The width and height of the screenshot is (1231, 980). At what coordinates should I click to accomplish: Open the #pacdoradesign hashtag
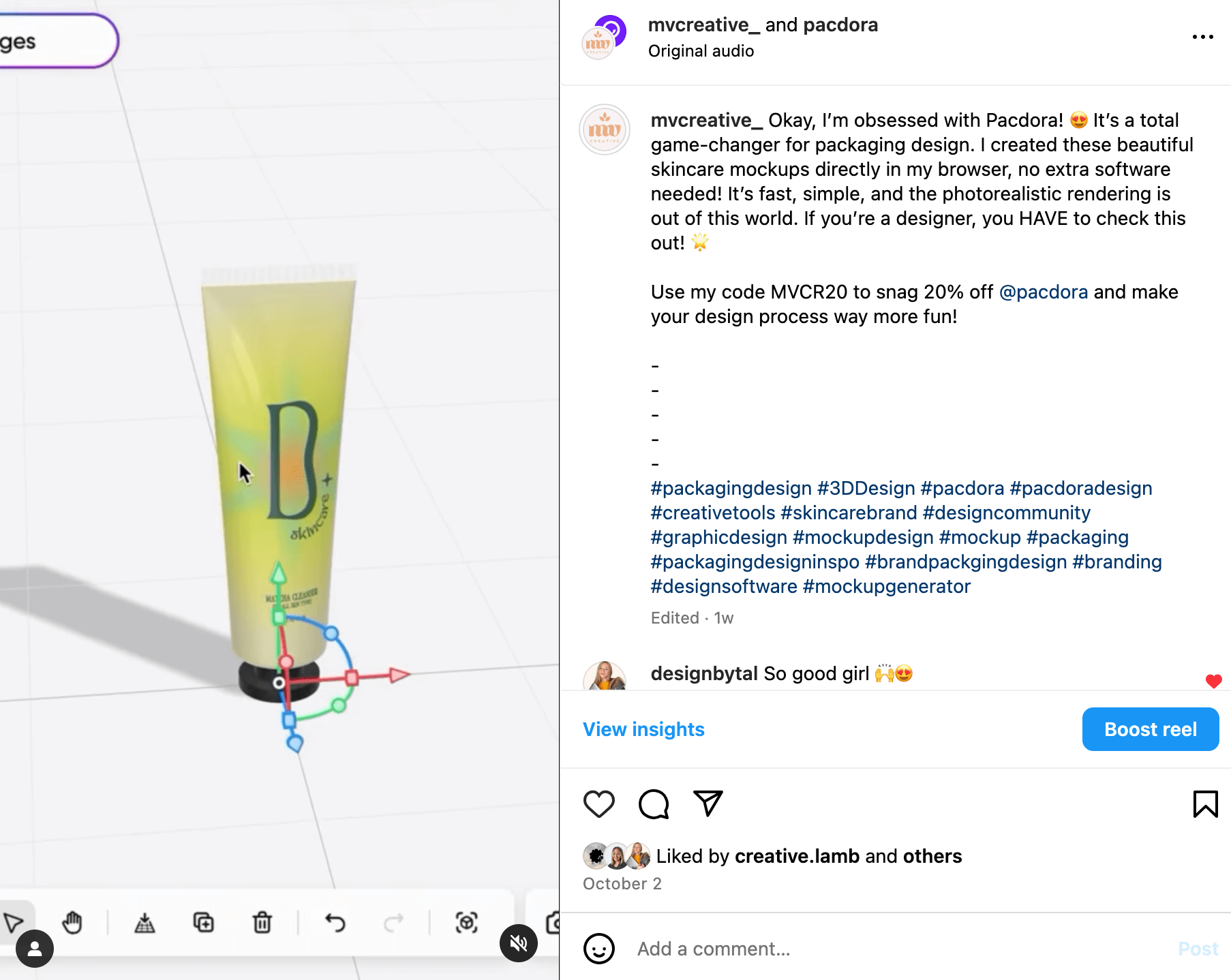tap(1080, 488)
